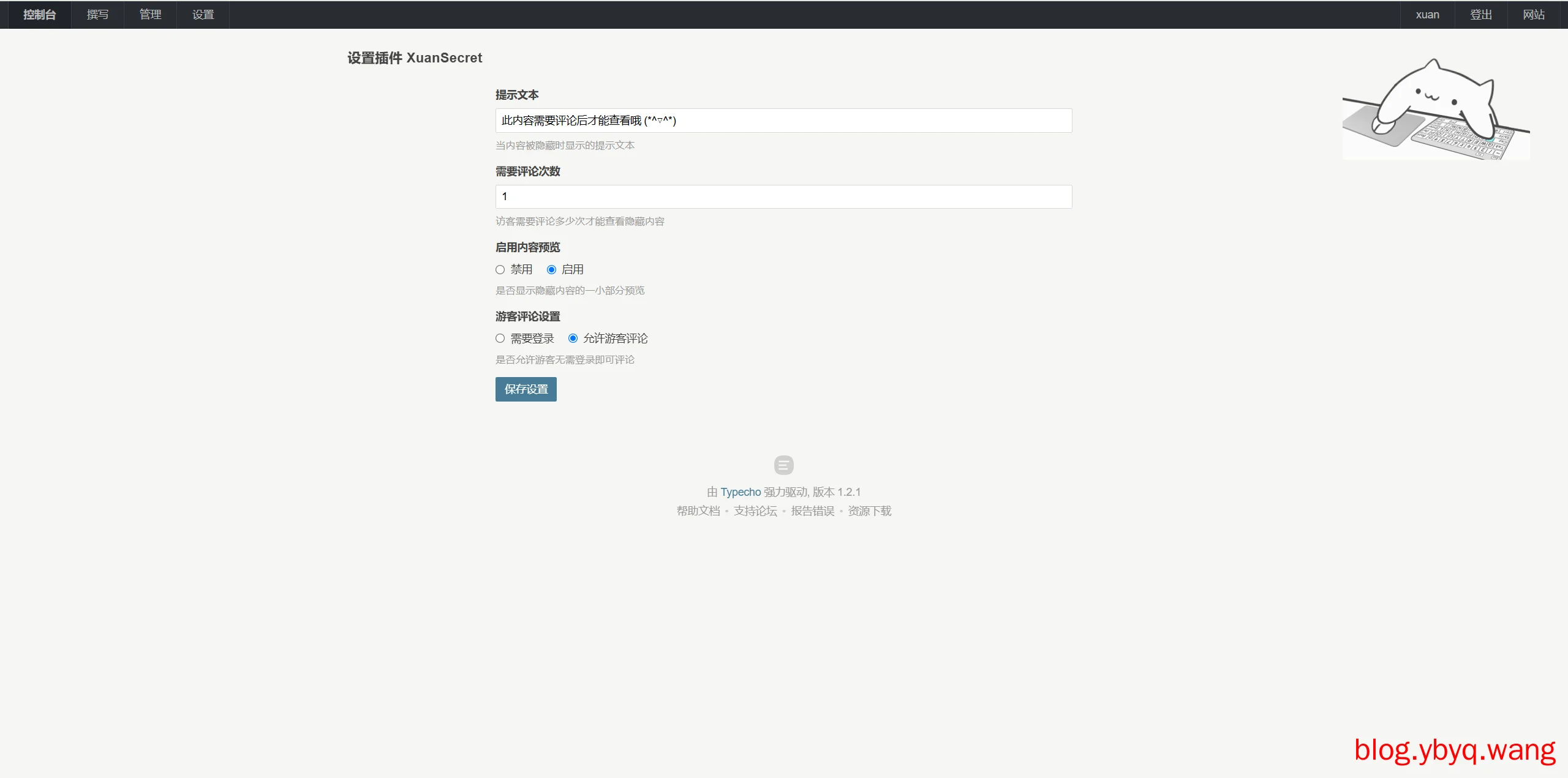The height and width of the screenshot is (778, 1568).
Task: Visit the 网站 link
Action: coord(1534,15)
